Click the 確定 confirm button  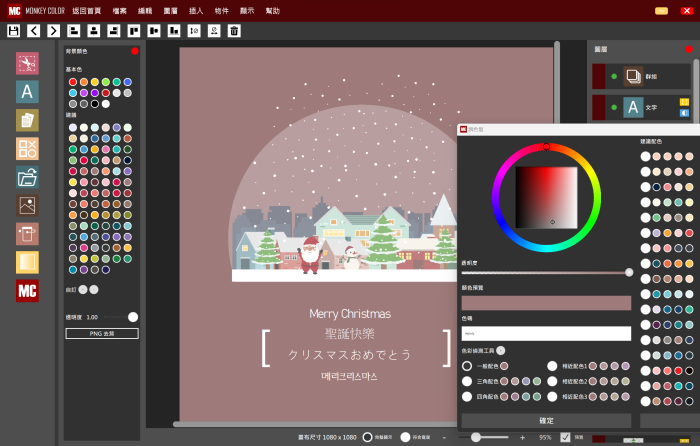(545, 421)
